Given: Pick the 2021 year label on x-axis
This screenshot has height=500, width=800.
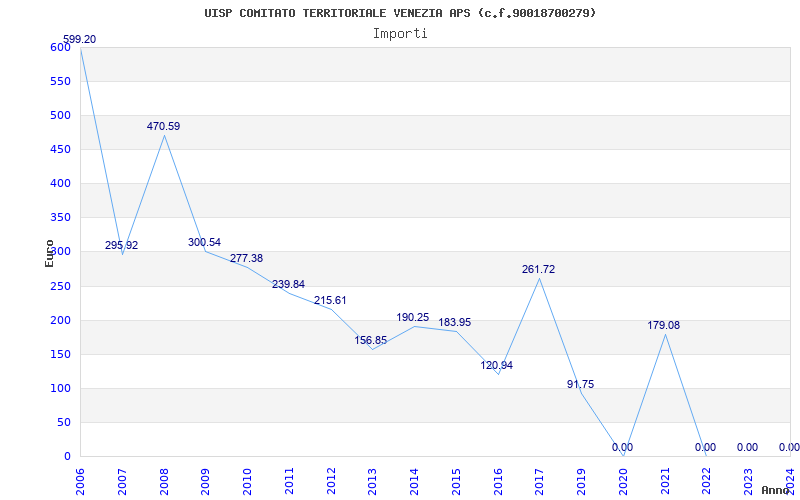Looking at the screenshot, I should [665, 481].
